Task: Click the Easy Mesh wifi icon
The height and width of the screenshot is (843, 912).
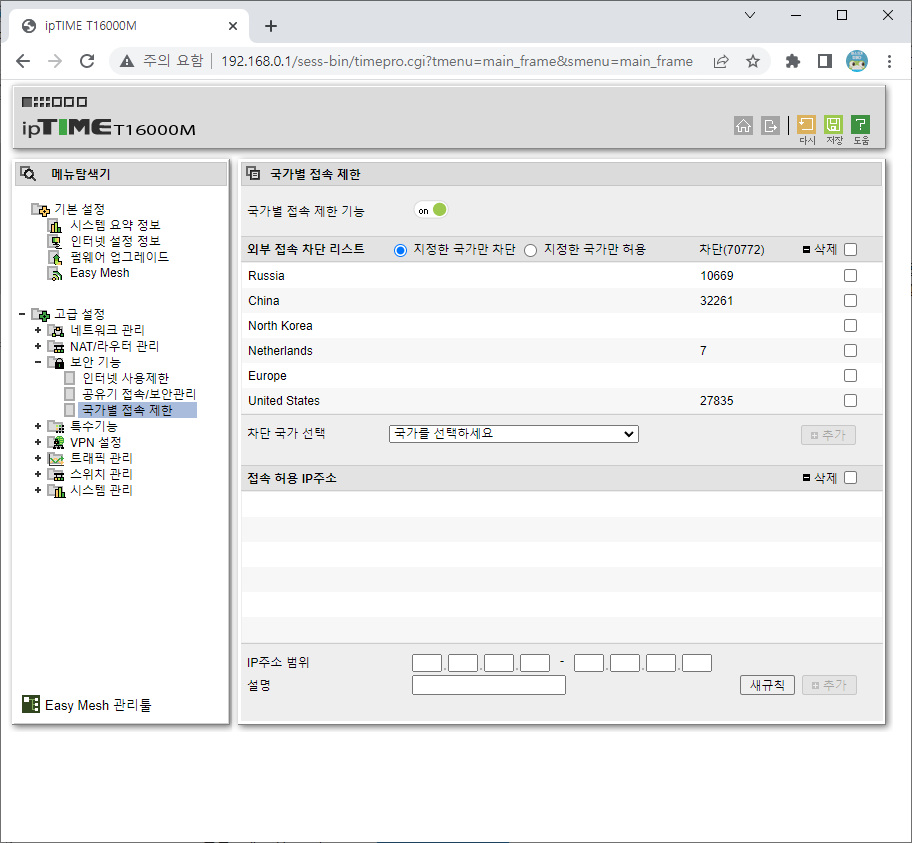Action: coord(55,273)
